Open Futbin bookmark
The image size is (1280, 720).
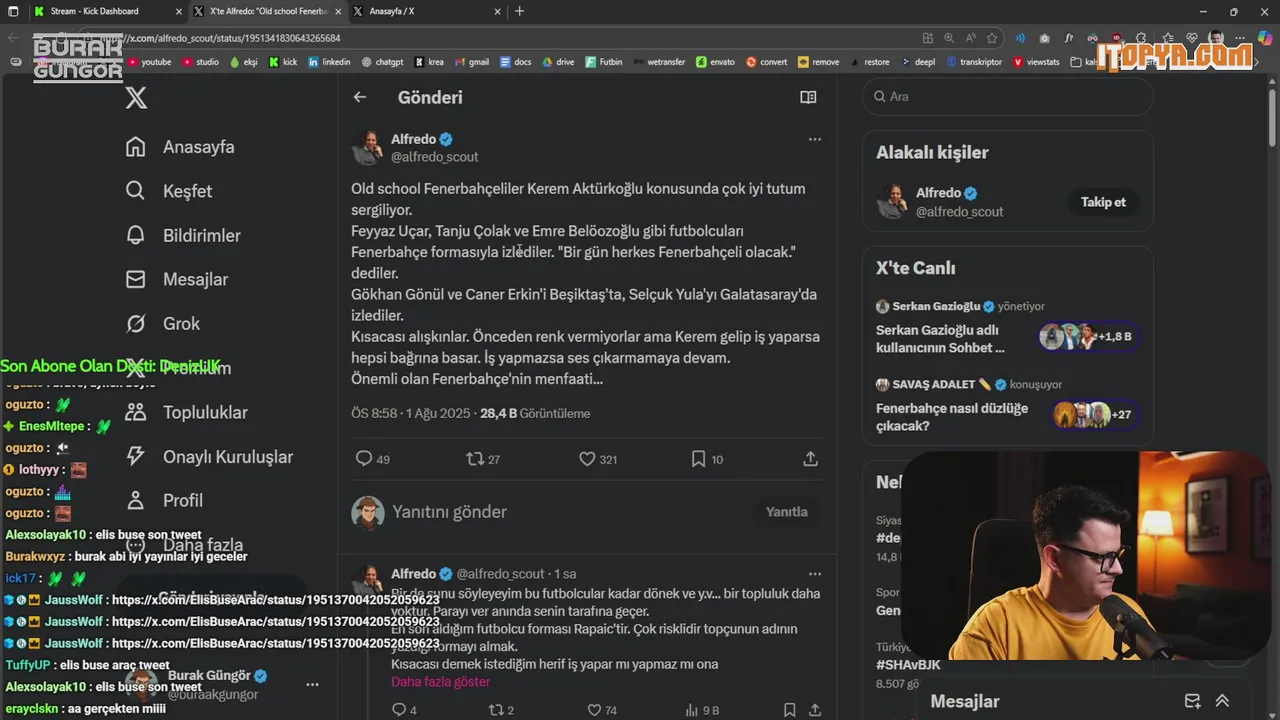(603, 62)
